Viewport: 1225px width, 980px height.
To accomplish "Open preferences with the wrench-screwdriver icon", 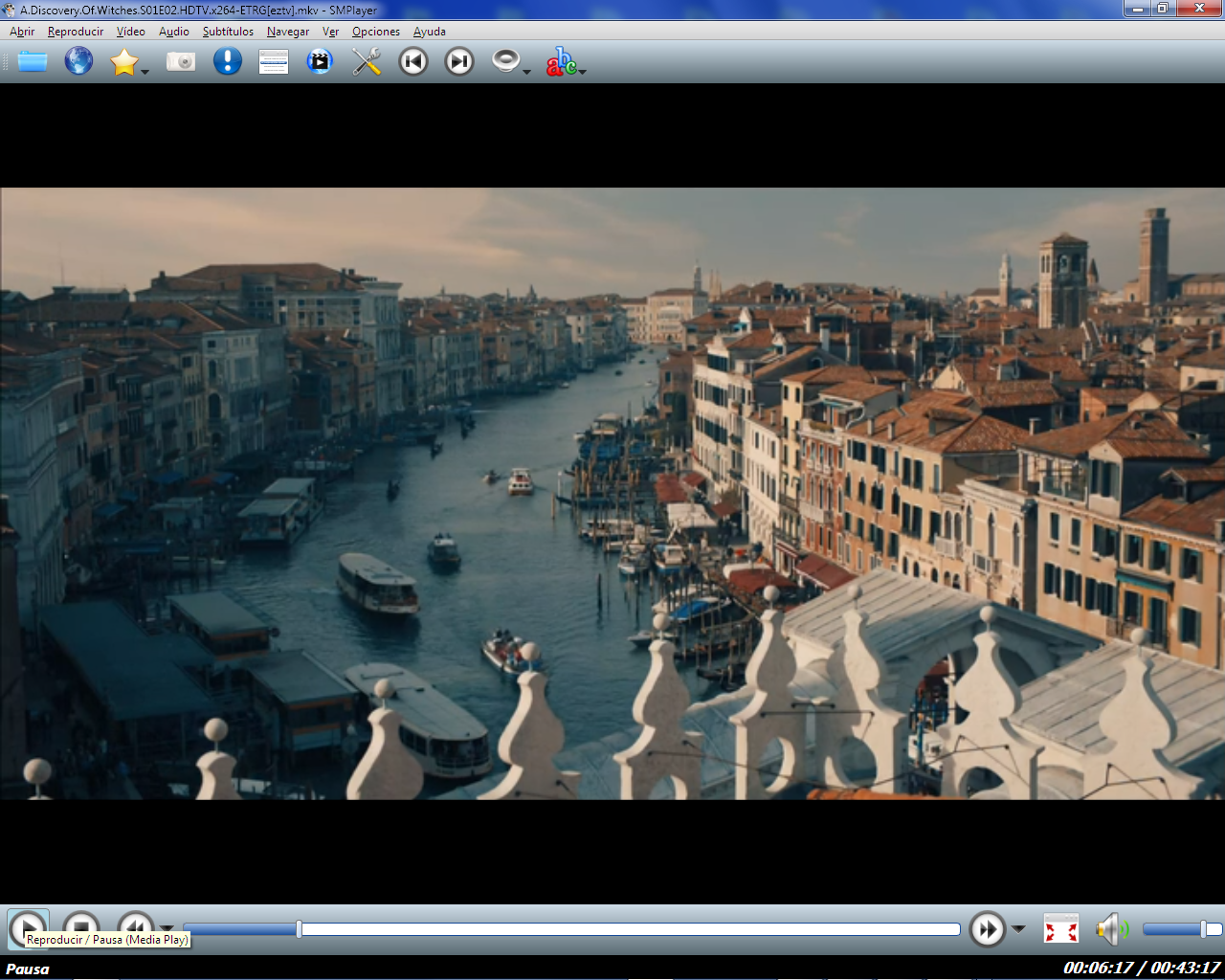I will [x=367, y=62].
